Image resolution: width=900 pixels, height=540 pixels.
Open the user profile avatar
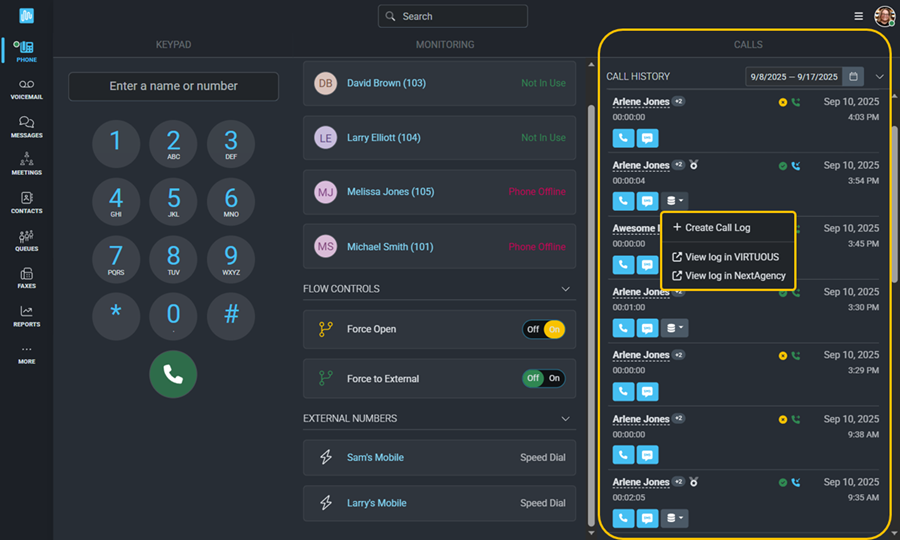885,16
